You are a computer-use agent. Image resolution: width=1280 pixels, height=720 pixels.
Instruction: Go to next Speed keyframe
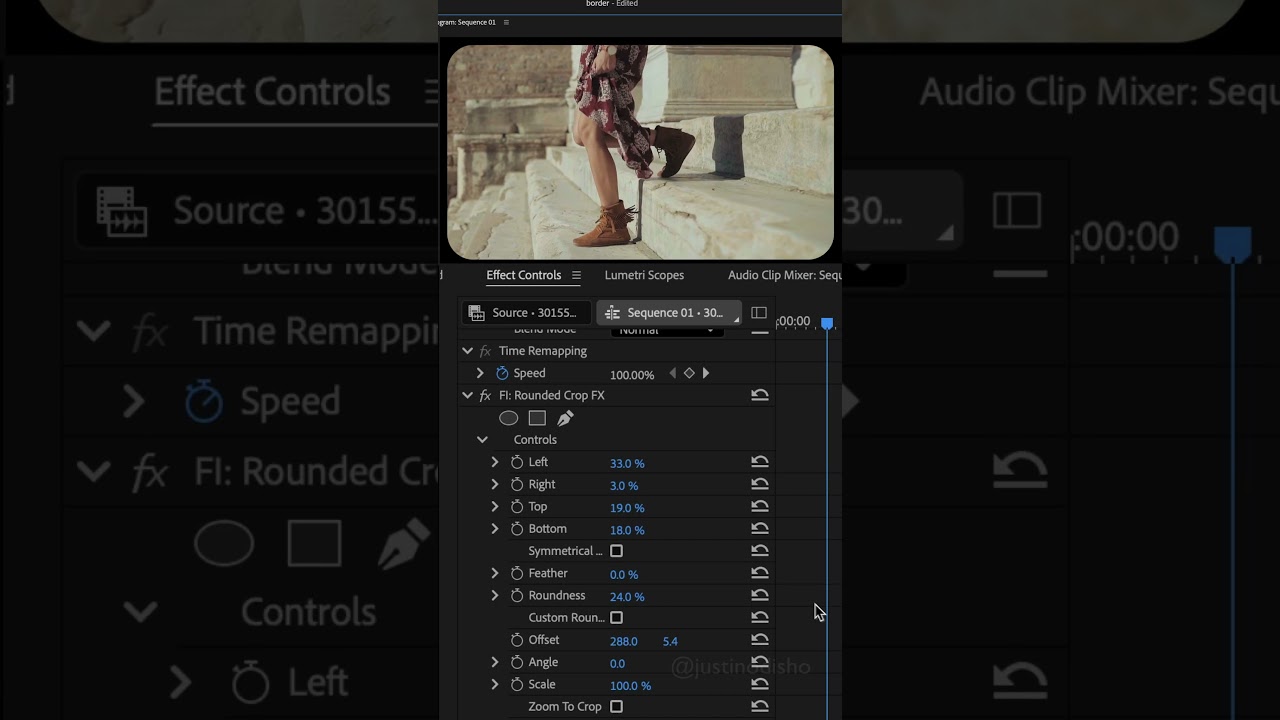pos(706,373)
